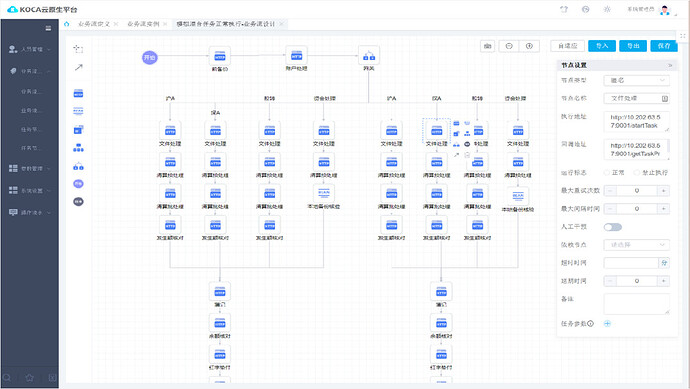The image size is (690, 389).
Task: Click the 导出 export button
Action: coord(633,46)
